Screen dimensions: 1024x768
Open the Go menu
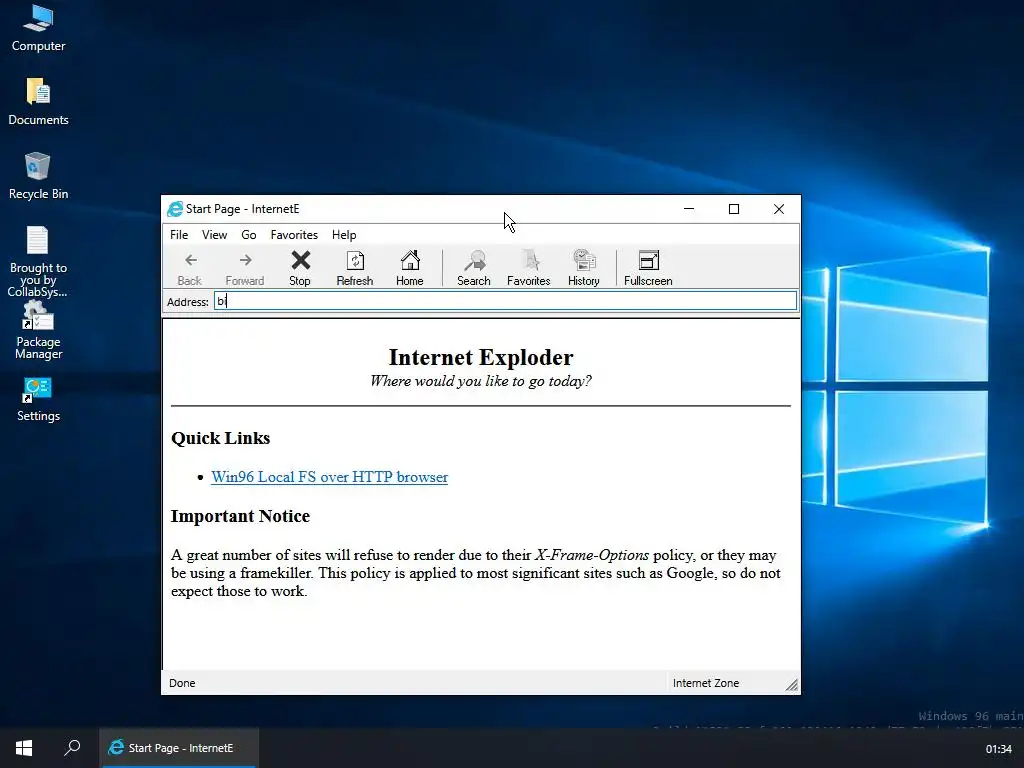(249, 235)
